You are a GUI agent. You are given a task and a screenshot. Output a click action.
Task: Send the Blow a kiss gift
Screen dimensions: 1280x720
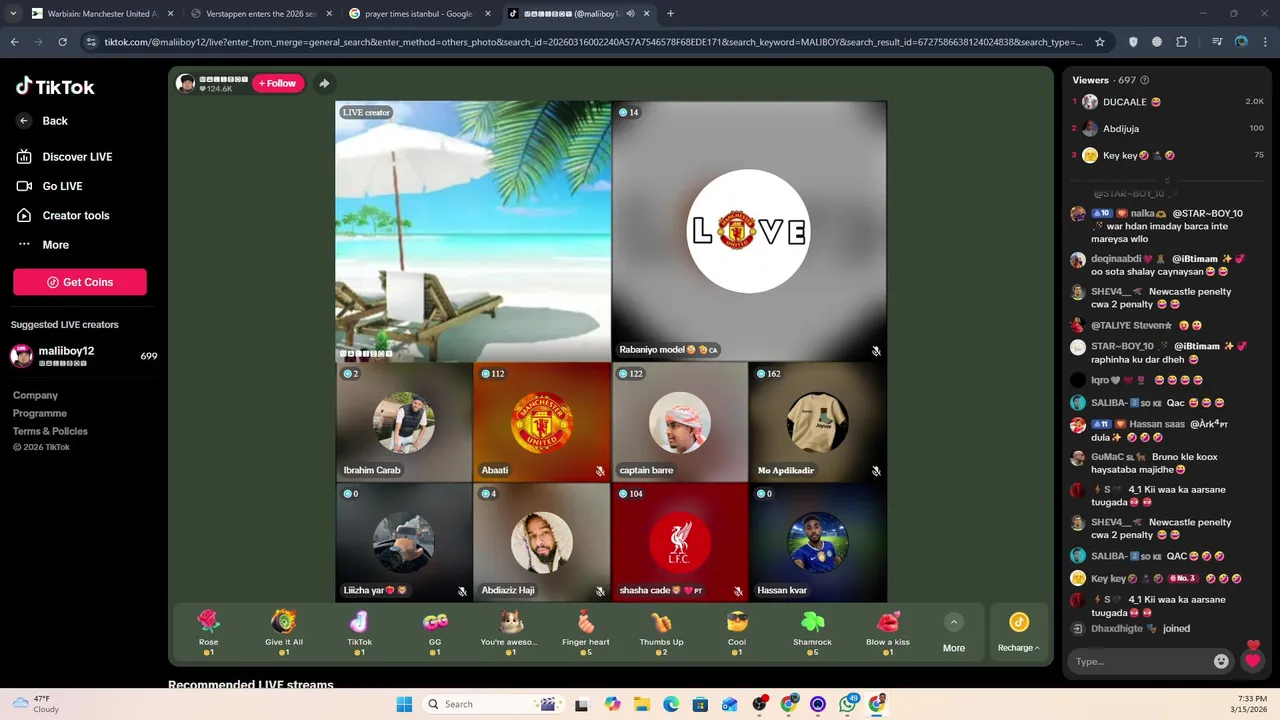pos(888,633)
